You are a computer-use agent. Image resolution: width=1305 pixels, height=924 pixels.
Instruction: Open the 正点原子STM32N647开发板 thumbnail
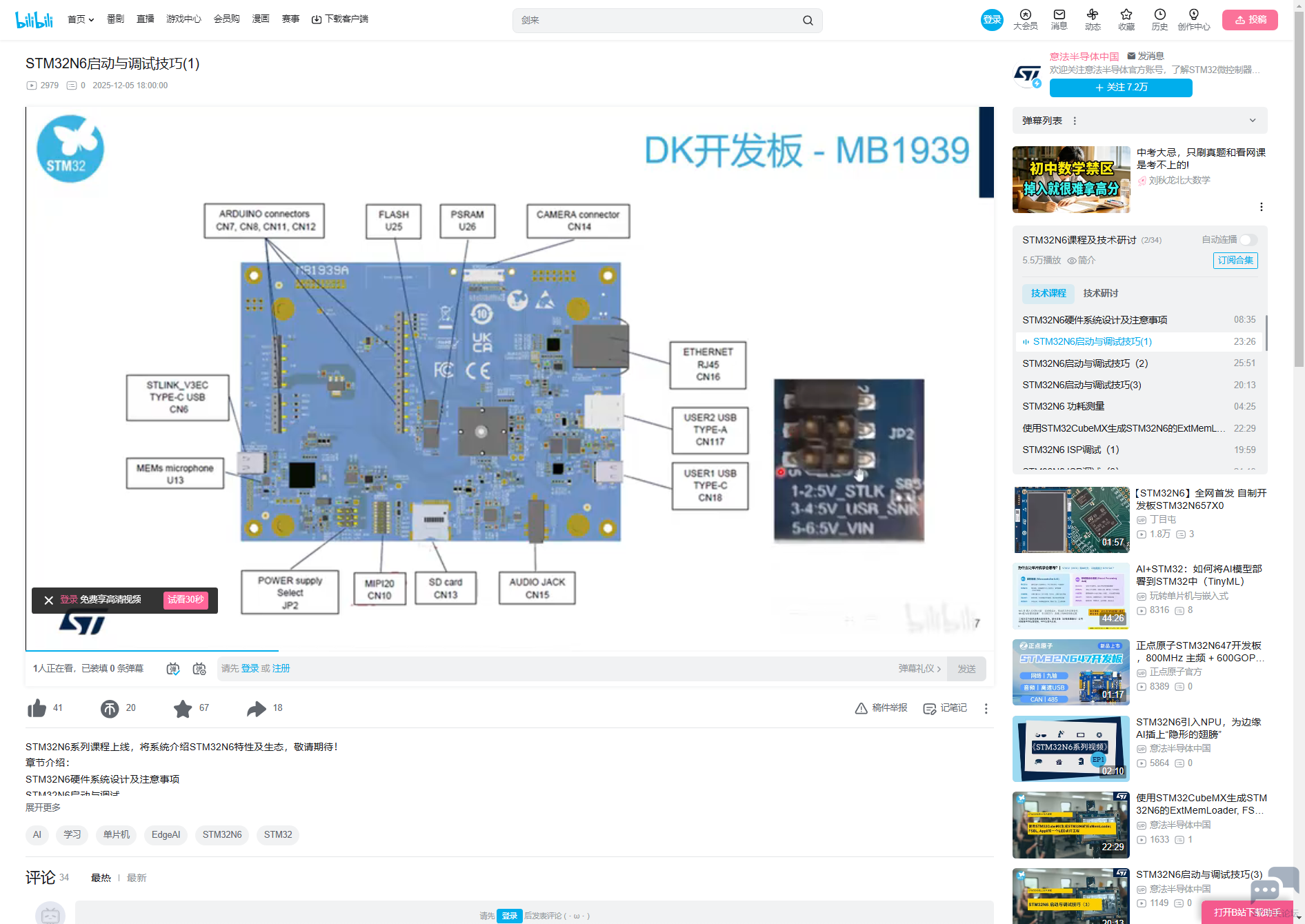pyautogui.click(x=1071, y=672)
